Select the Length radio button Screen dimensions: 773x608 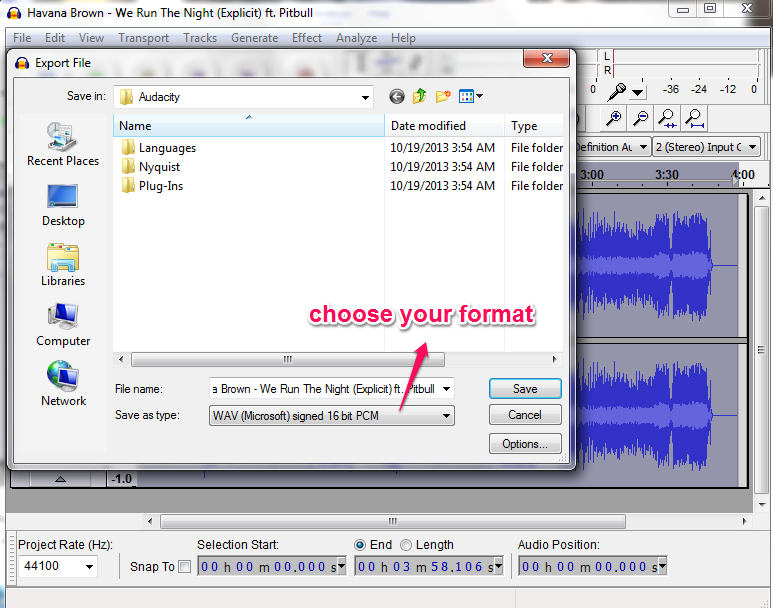(x=406, y=545)
